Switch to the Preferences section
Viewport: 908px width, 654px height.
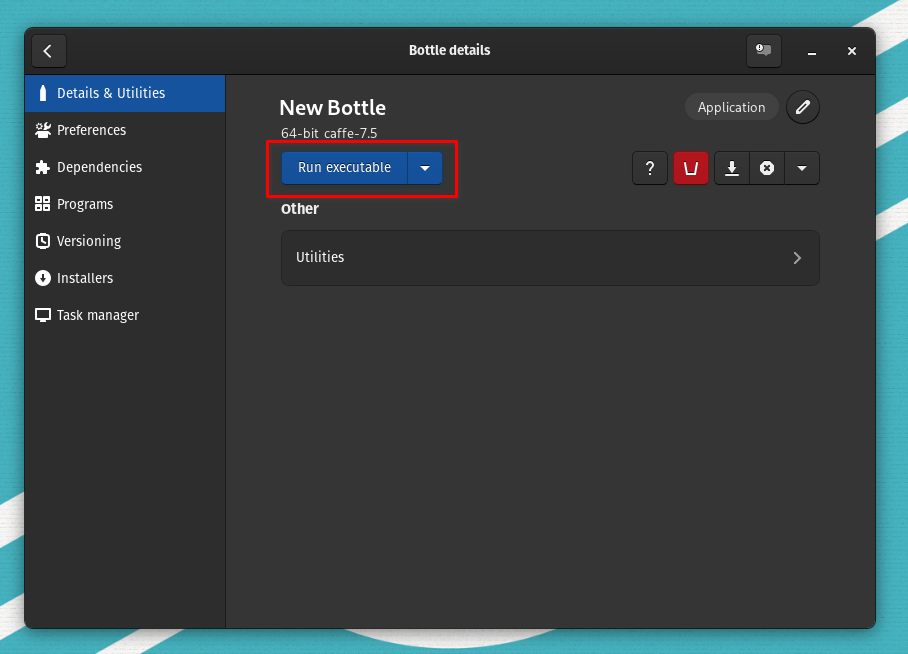tap(91, 130)
